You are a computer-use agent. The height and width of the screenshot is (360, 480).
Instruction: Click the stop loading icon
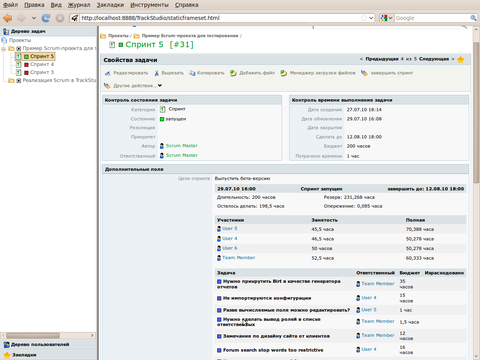(x=60, y=18)
